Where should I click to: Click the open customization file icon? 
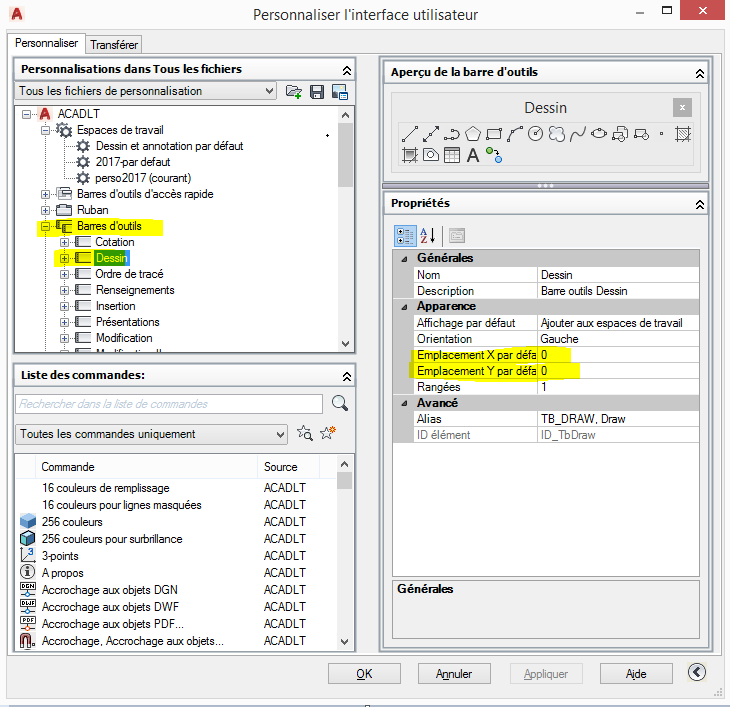click(x=294, y=91)
